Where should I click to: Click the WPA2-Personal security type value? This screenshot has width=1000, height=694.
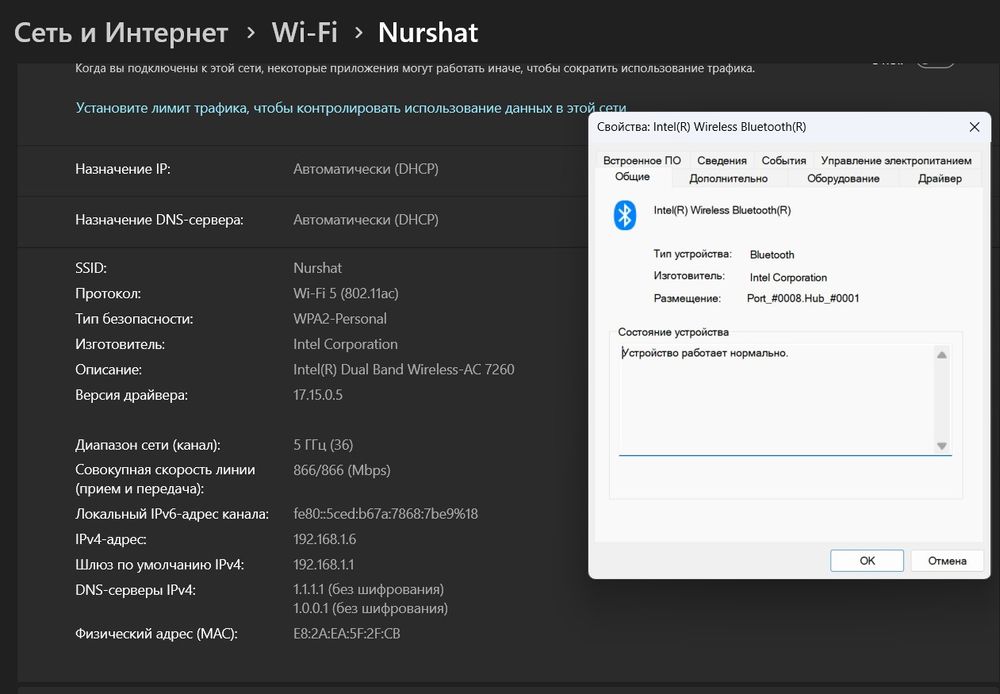click(340, 318)
